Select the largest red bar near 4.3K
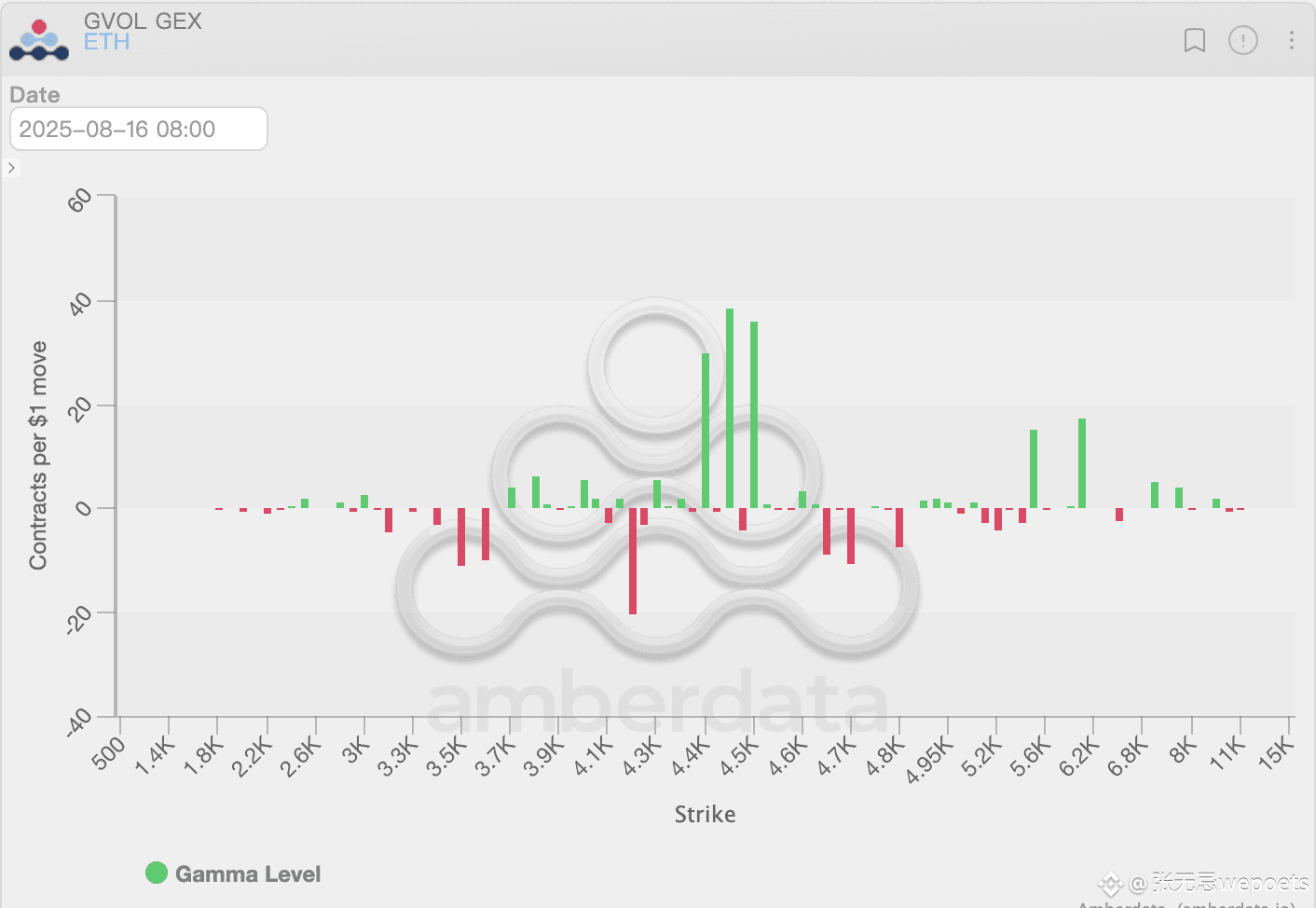The image size is (1316, 908). (633, 561)
